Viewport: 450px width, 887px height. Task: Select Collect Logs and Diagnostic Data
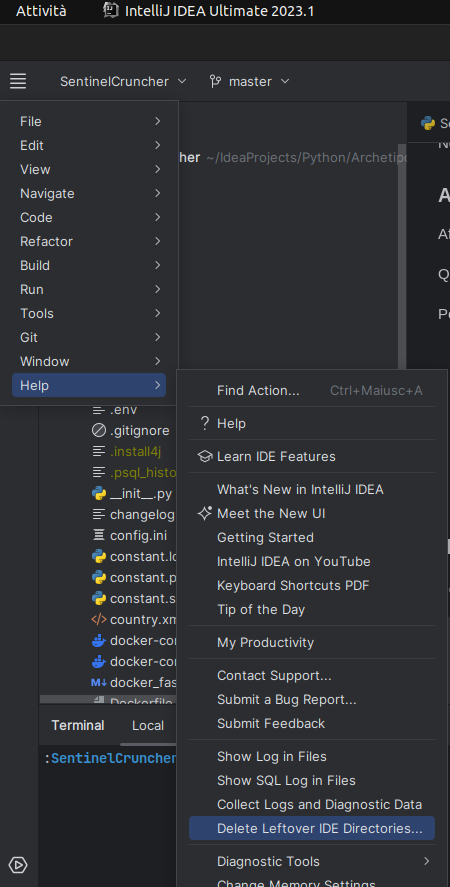point(312,804)
